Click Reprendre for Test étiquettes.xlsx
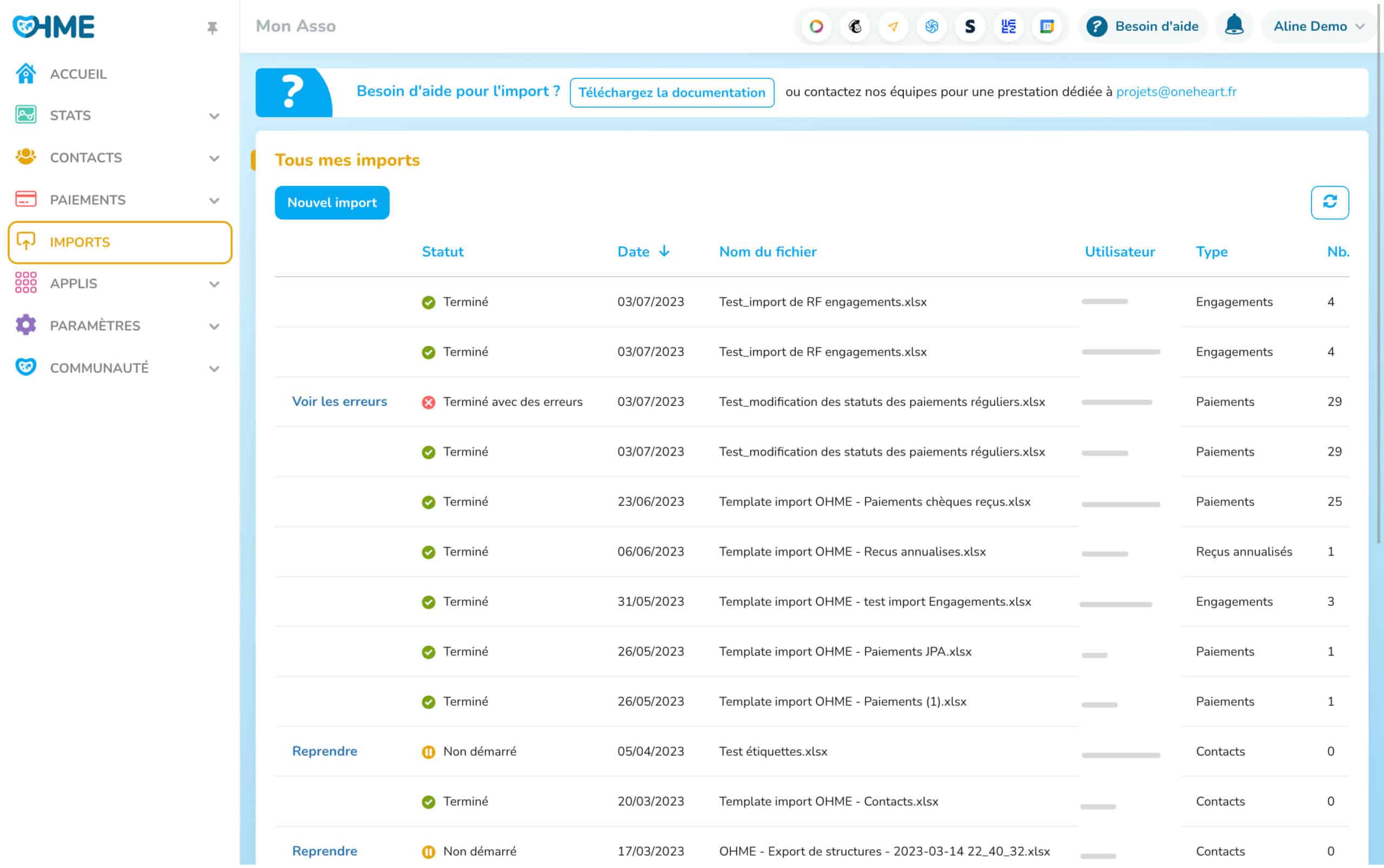The height and width of the screenshot is (868, 1384). [x=324, y=751]
